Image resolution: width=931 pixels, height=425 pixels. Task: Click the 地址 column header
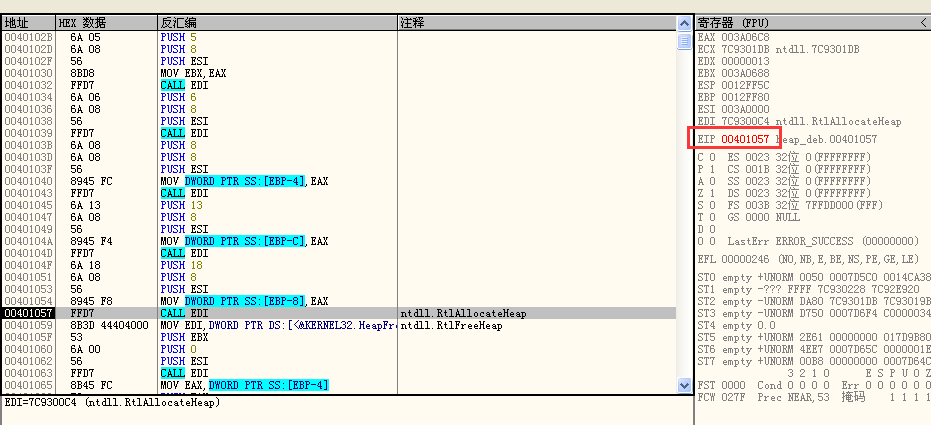tap(27, 22)
